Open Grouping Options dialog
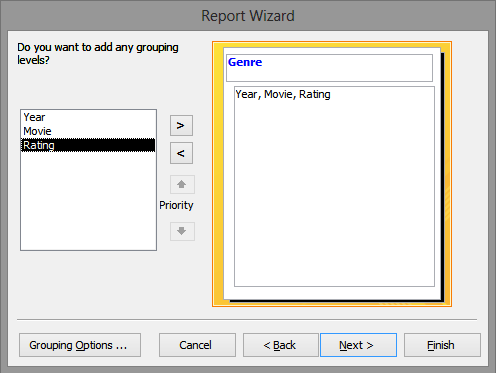 (80, 345)
